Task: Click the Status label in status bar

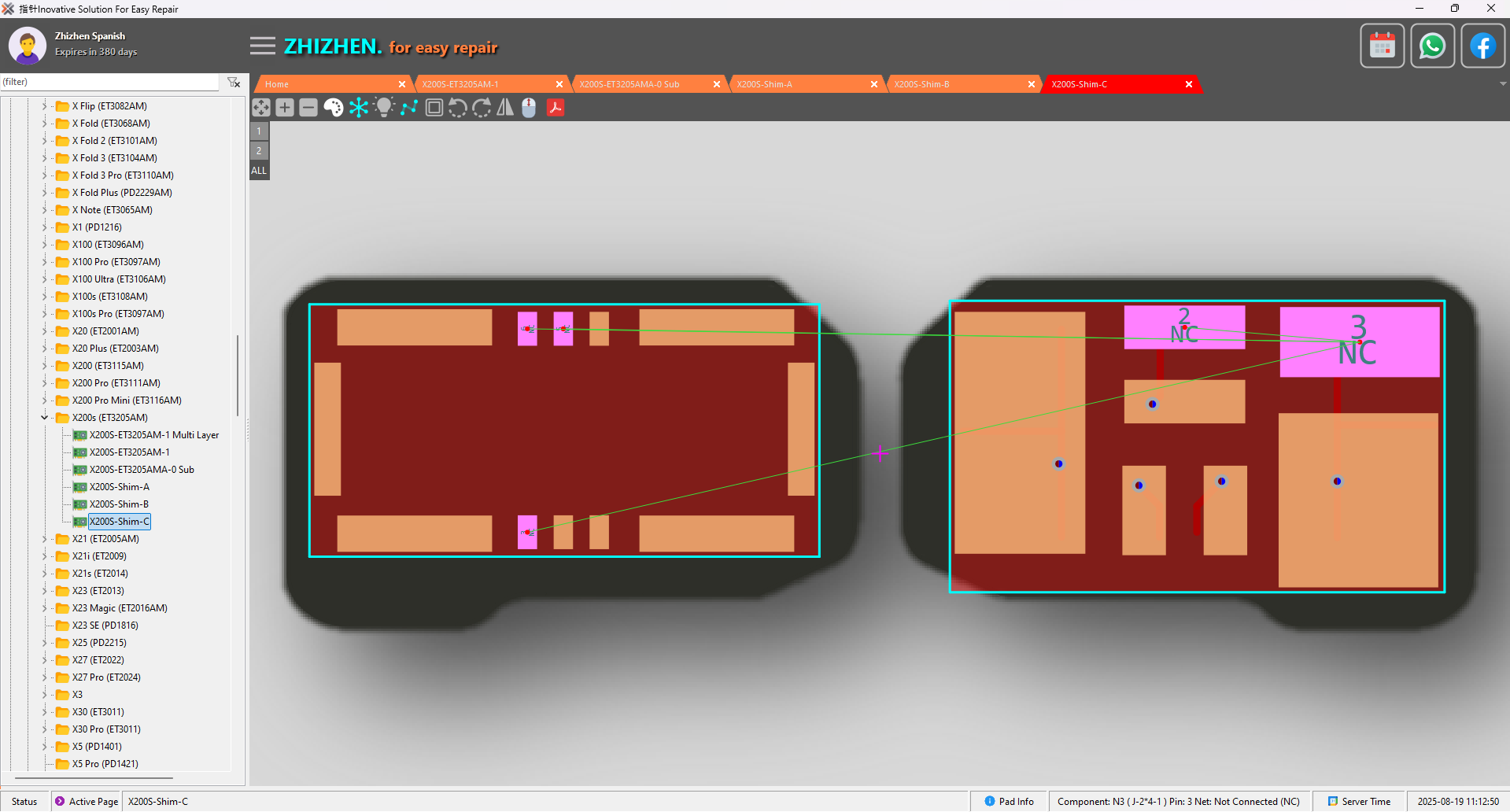Action: [x=24, y=802]
